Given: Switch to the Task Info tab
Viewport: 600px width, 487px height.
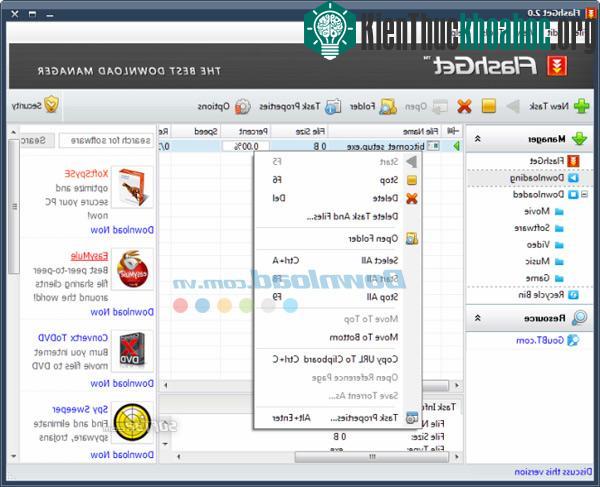Looking at the screenshot, I should [x=440, y=407].
